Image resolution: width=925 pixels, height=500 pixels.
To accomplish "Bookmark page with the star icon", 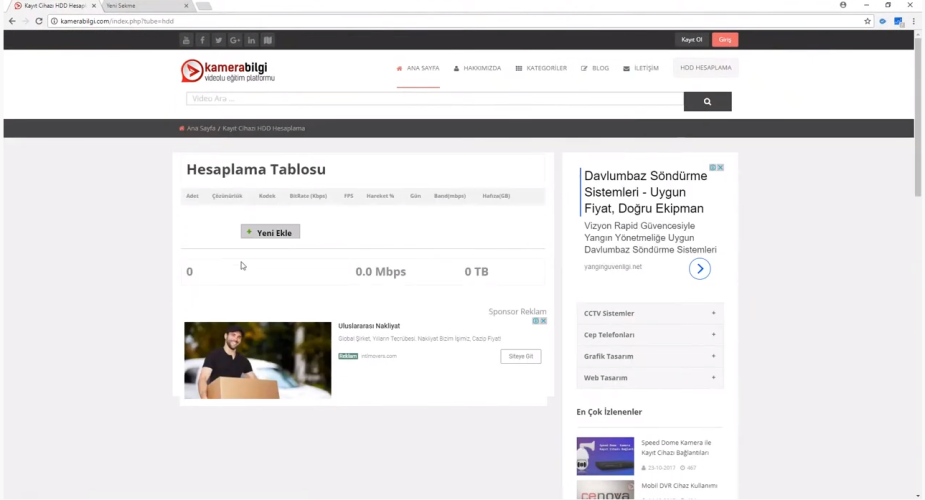I will coord(868,21).
